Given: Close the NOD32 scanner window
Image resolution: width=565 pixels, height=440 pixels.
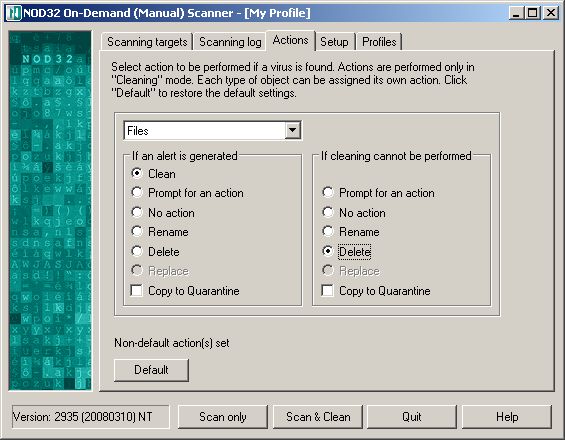Looking at the screenshot, I should (551, 13).
